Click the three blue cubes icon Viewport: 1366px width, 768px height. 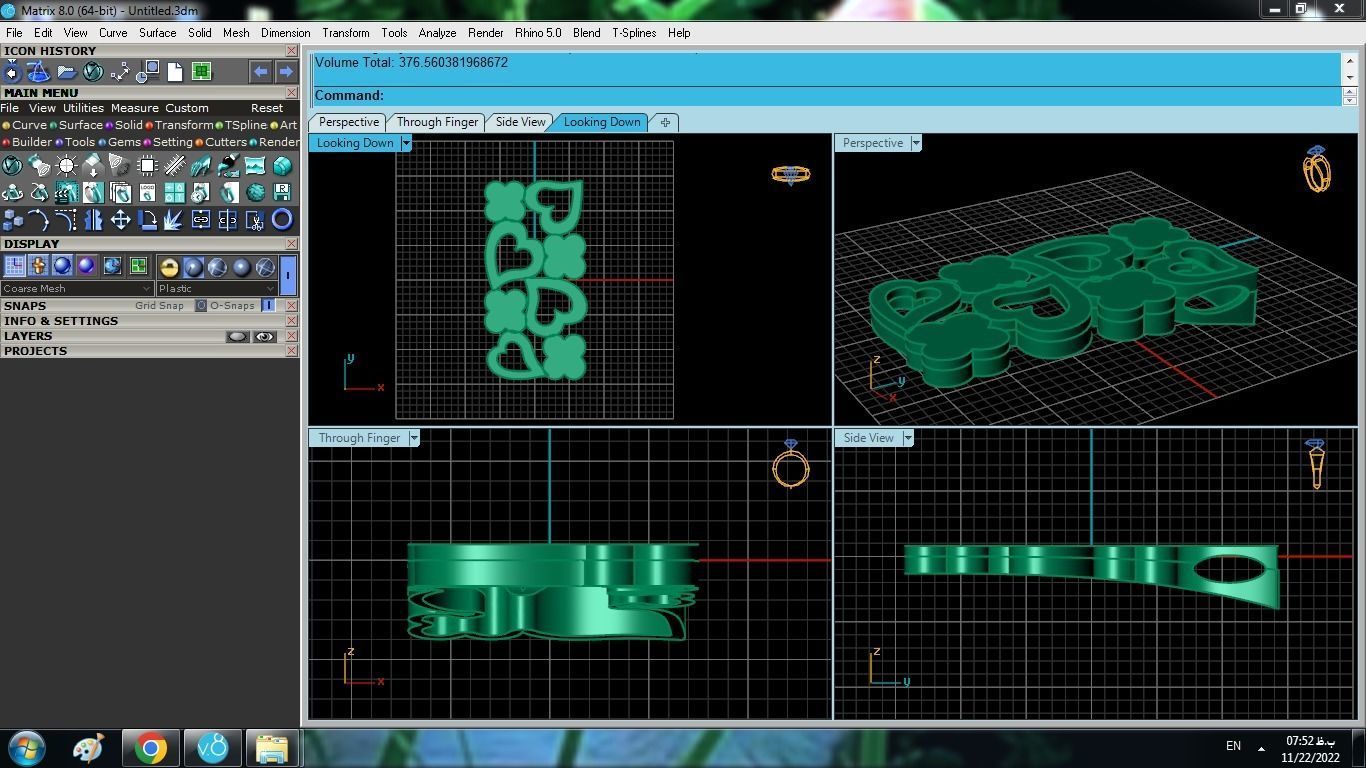point(12,220)
